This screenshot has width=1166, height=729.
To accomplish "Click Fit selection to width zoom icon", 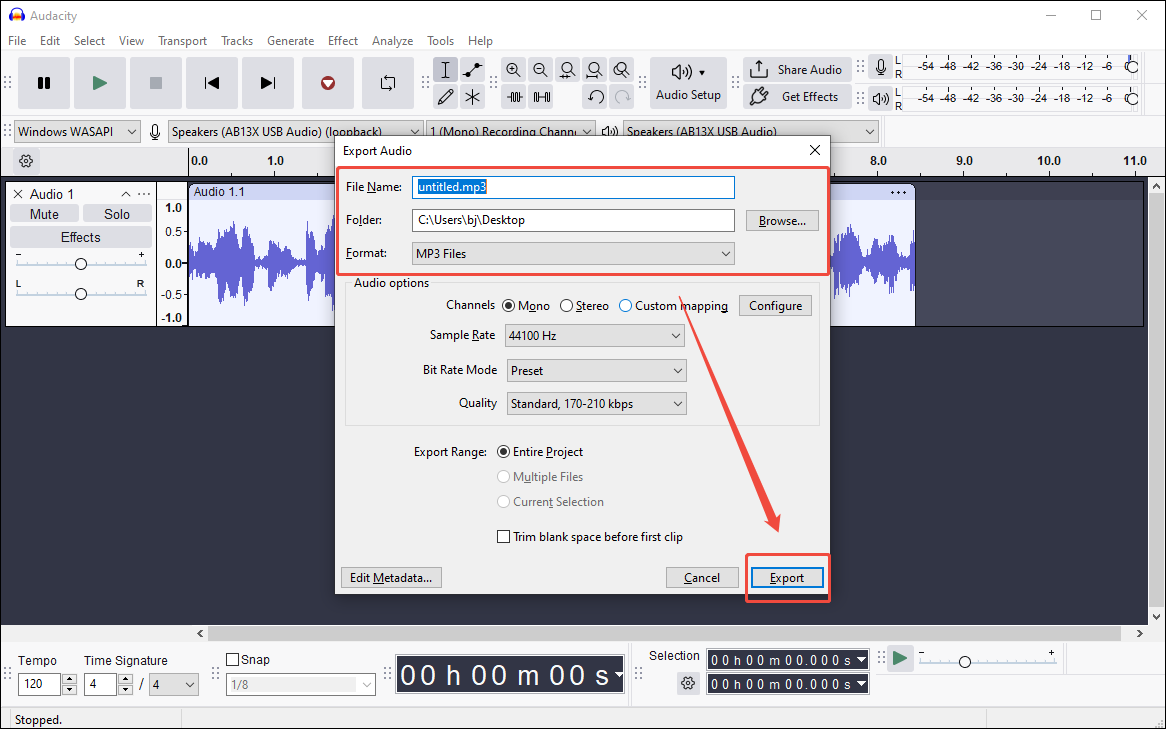I will [x=567, y=70].
